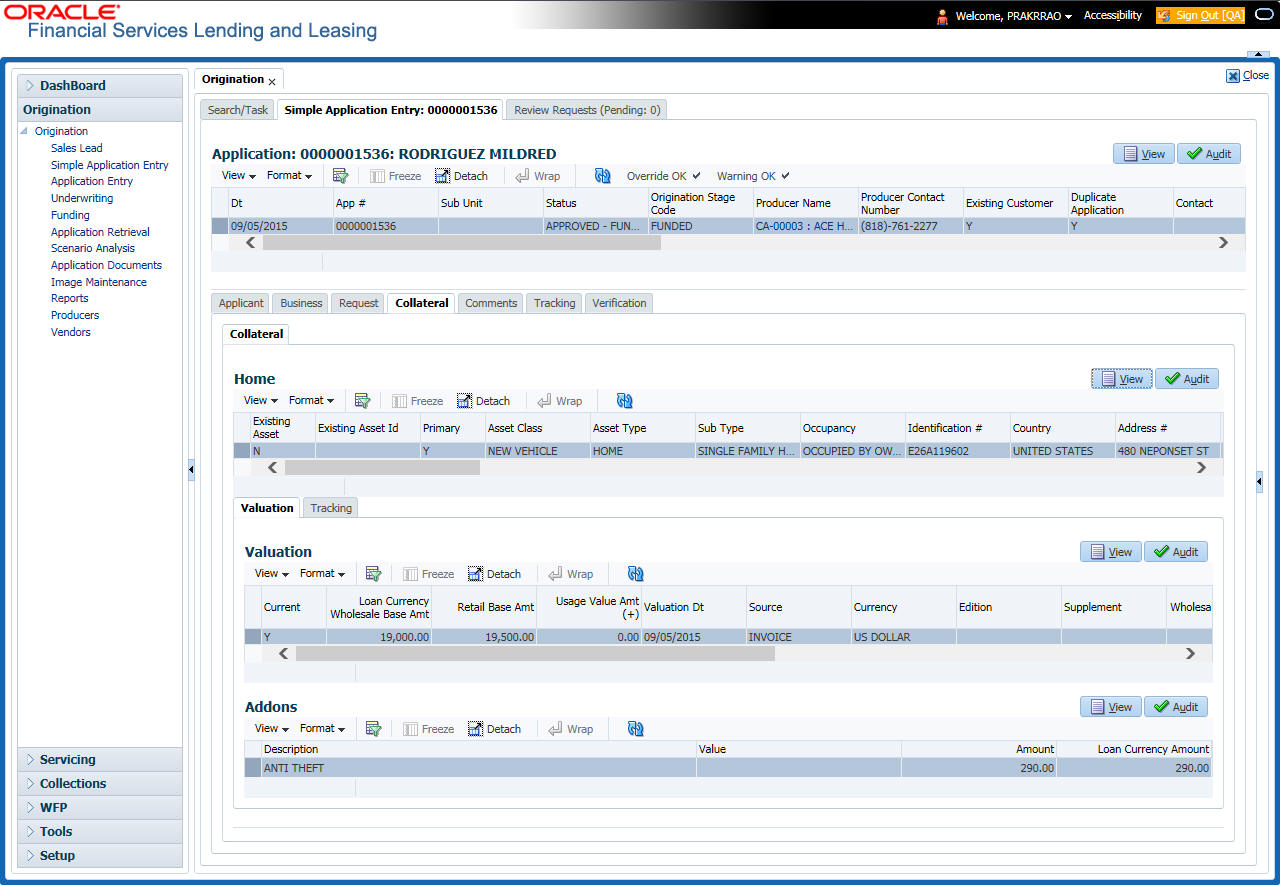
Task: Go to the Request tab
Action: [358, 303]
